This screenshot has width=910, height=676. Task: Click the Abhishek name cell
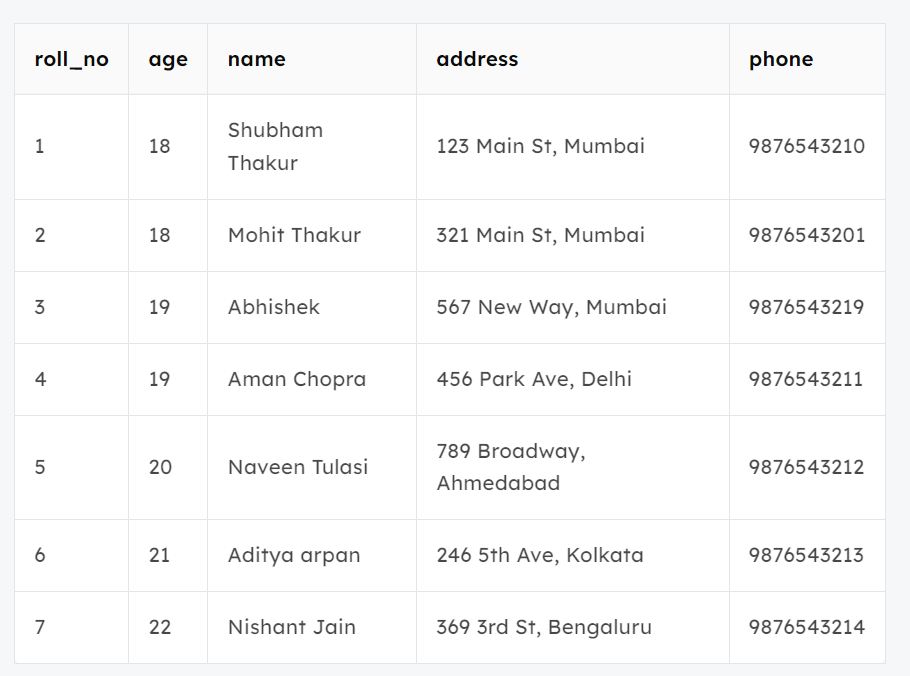pos(274,307)
